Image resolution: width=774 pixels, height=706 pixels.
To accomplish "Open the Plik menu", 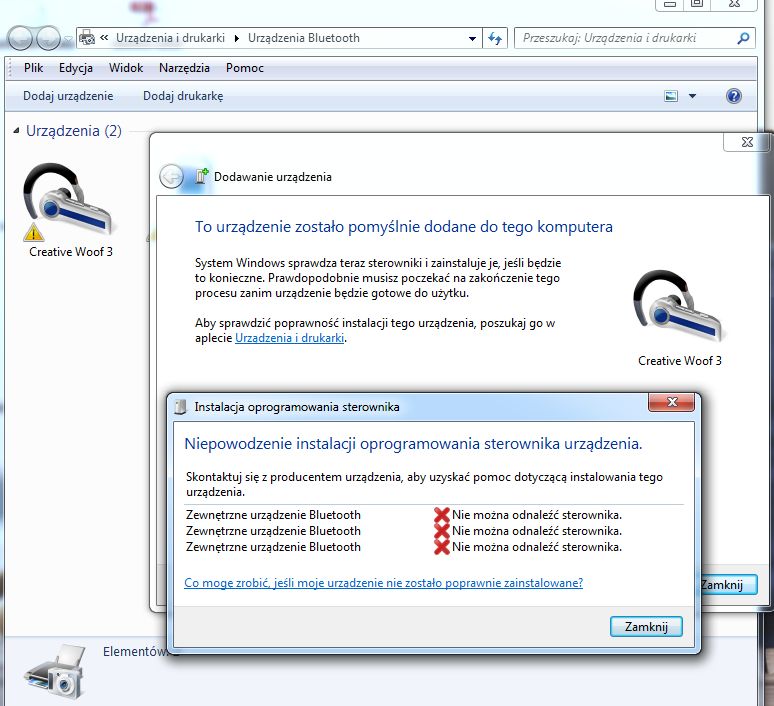I will tap(34, 68).
